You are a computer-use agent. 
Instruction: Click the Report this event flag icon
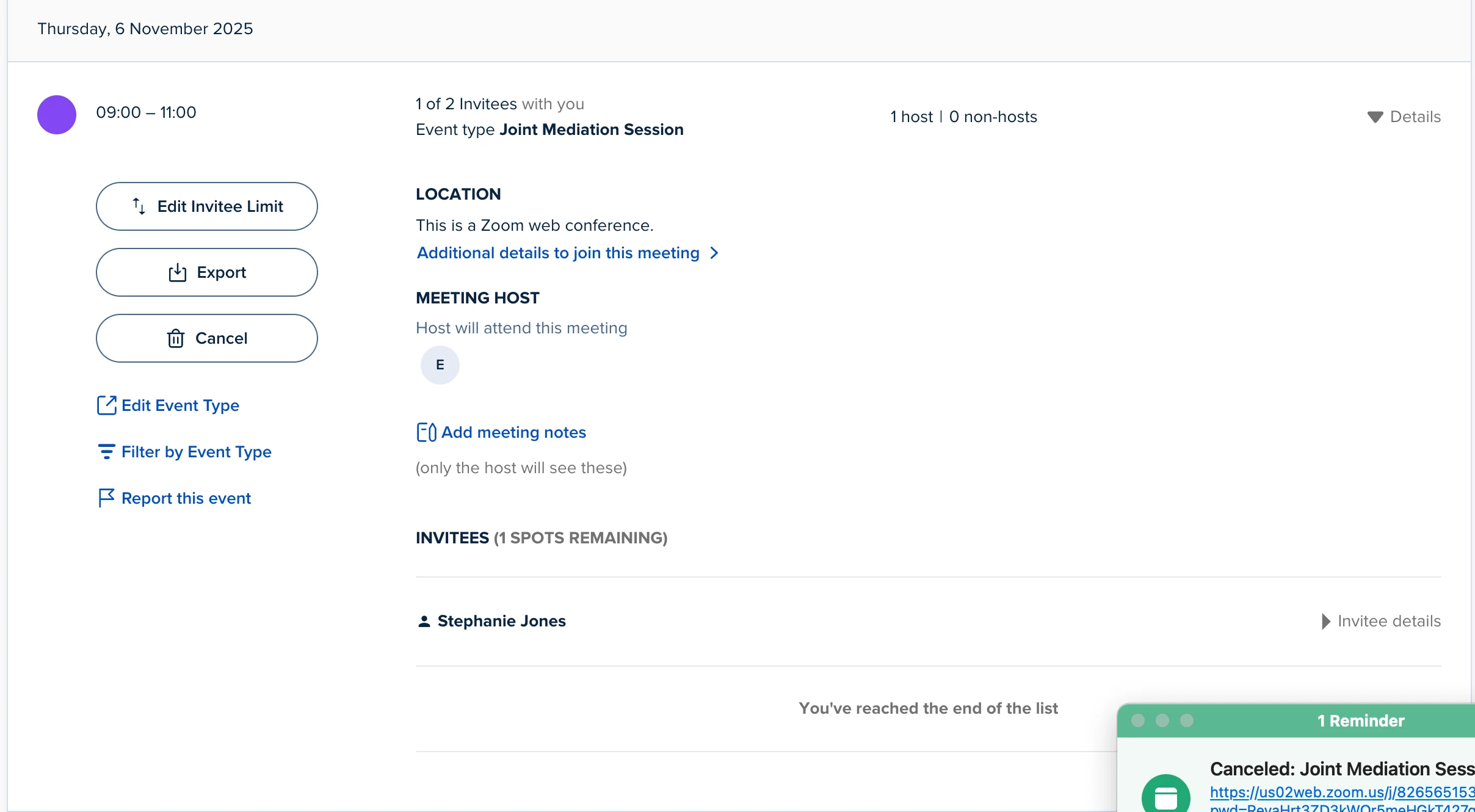[x=106, y=498]
